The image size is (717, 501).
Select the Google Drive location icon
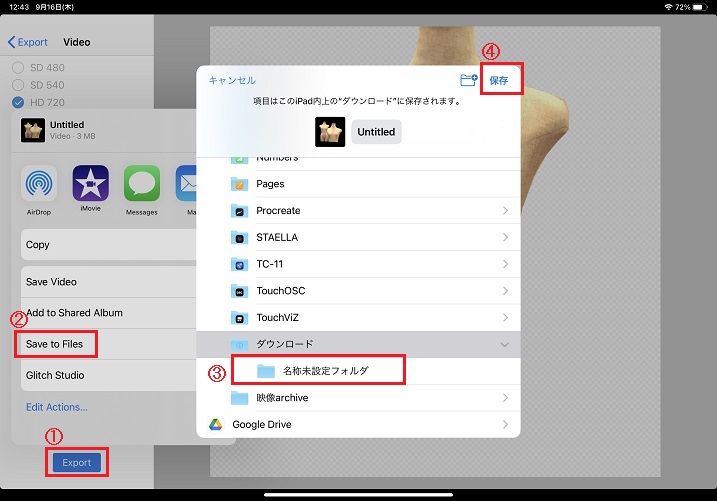click(x=215, y=424)
